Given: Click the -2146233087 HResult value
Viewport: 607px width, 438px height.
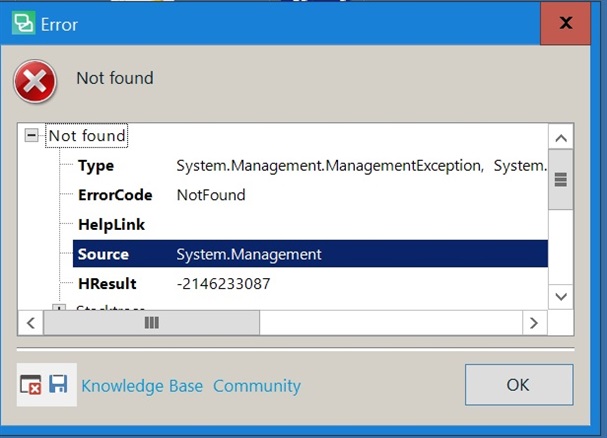Looking at the screenshot, I should pos(223,284).
